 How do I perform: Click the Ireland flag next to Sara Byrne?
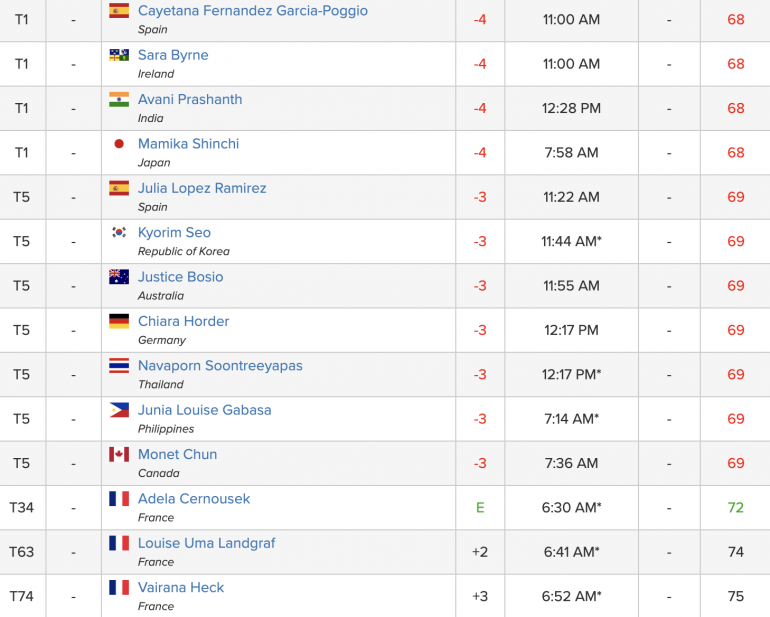tap(119, 55)
